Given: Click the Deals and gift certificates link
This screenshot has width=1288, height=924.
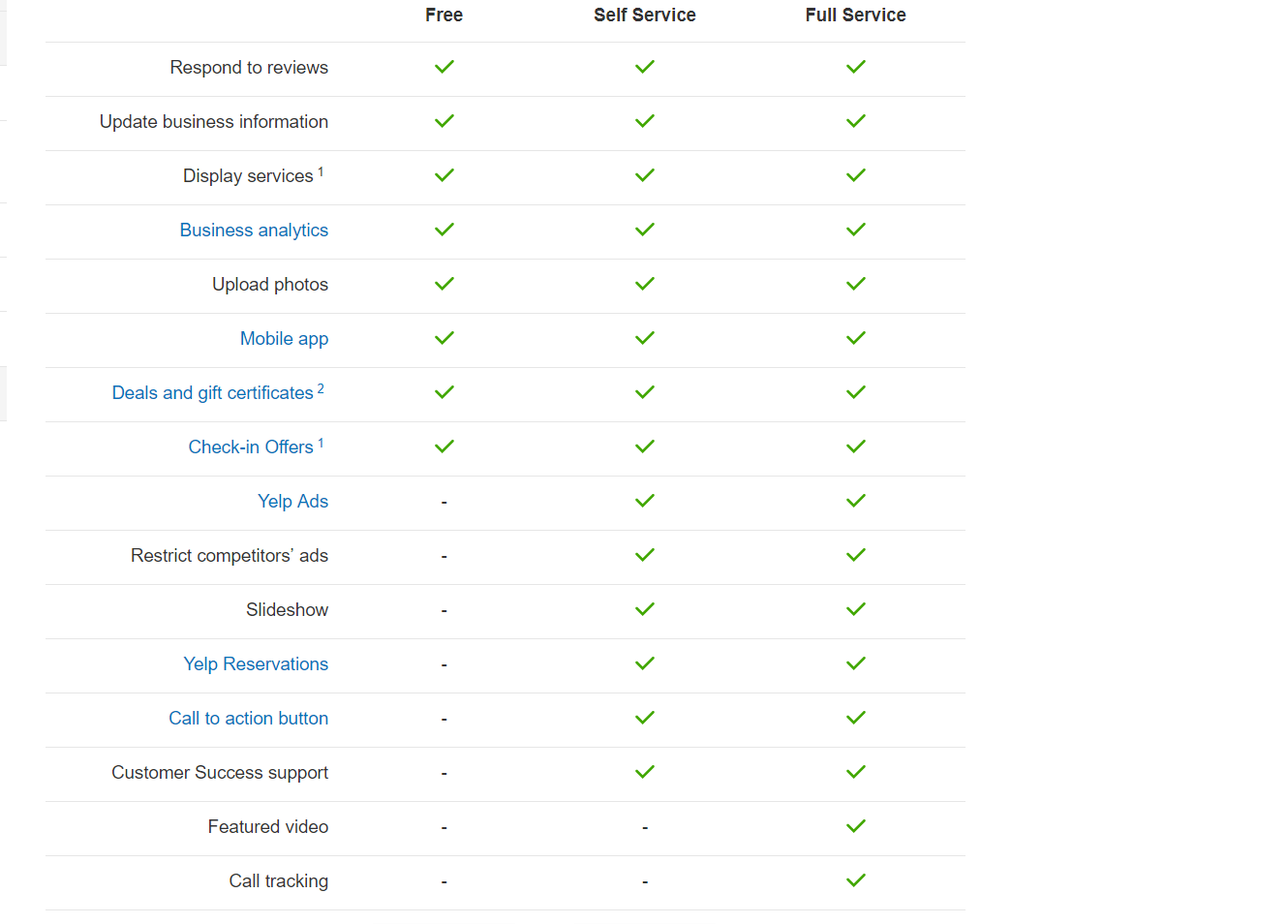Looking at the screenshot, I should [213, 393].
